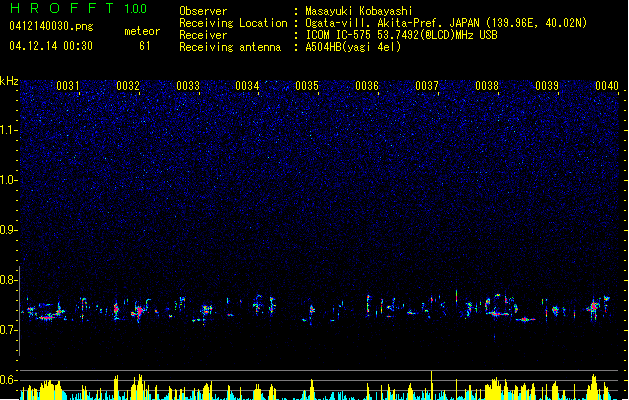Click time marker 0035
Viewport: 629px width, 400px height.
[307, 86]
